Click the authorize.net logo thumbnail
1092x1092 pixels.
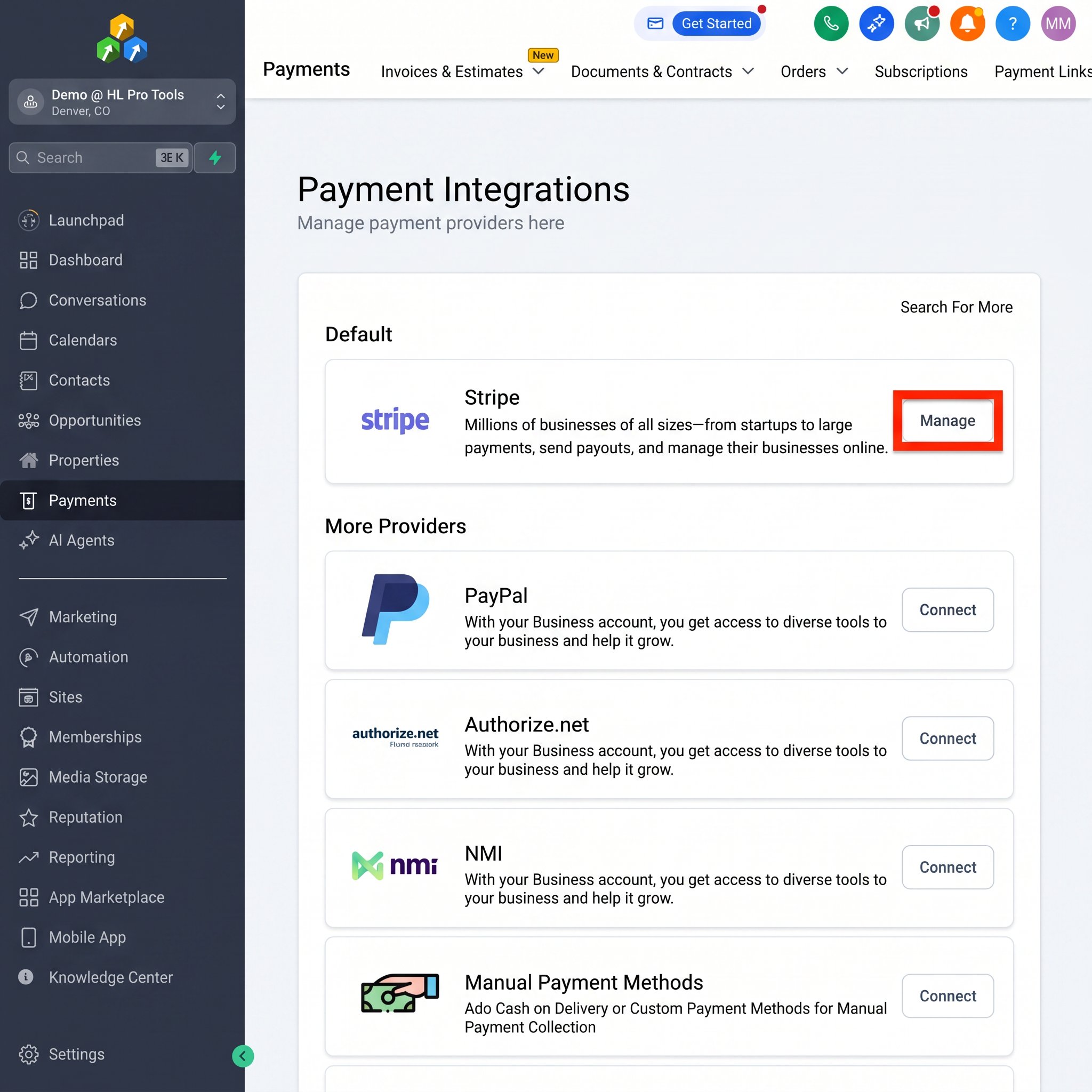pos(395,737)
